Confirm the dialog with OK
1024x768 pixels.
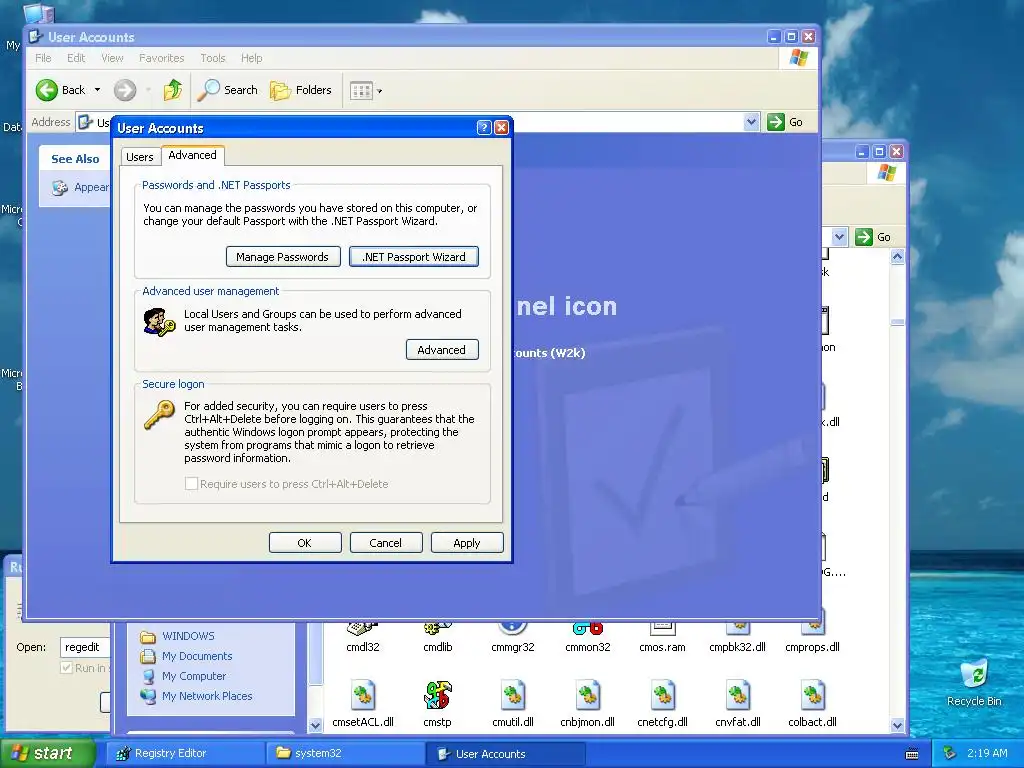[305, 543]
